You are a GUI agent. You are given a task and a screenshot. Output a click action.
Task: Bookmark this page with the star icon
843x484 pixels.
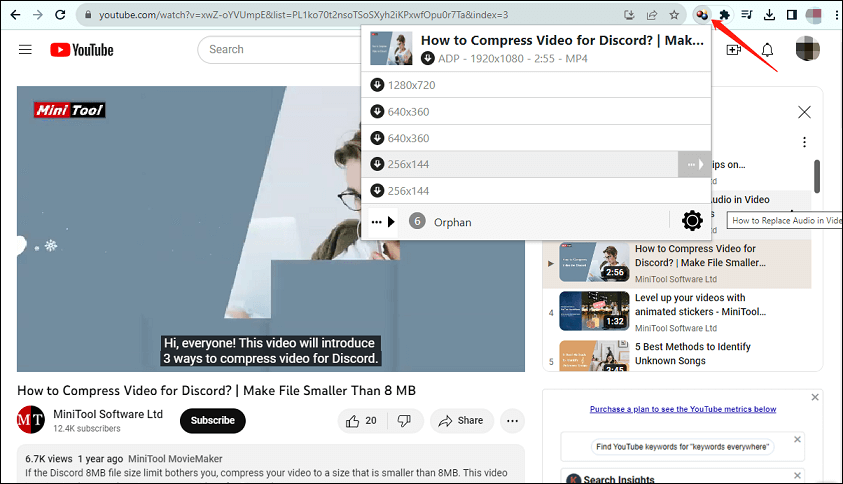pyautogui.click(x=674, y=15)
